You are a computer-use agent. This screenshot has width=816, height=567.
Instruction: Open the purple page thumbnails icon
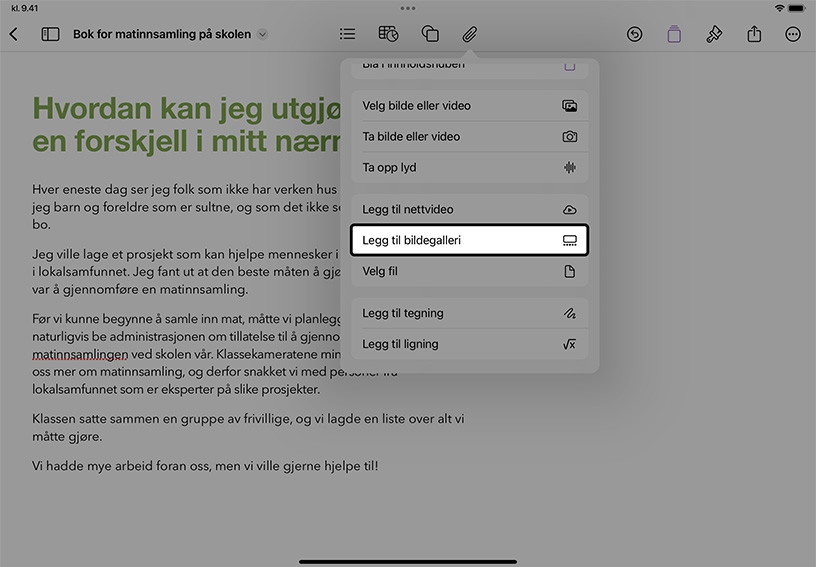click(674, 34)
